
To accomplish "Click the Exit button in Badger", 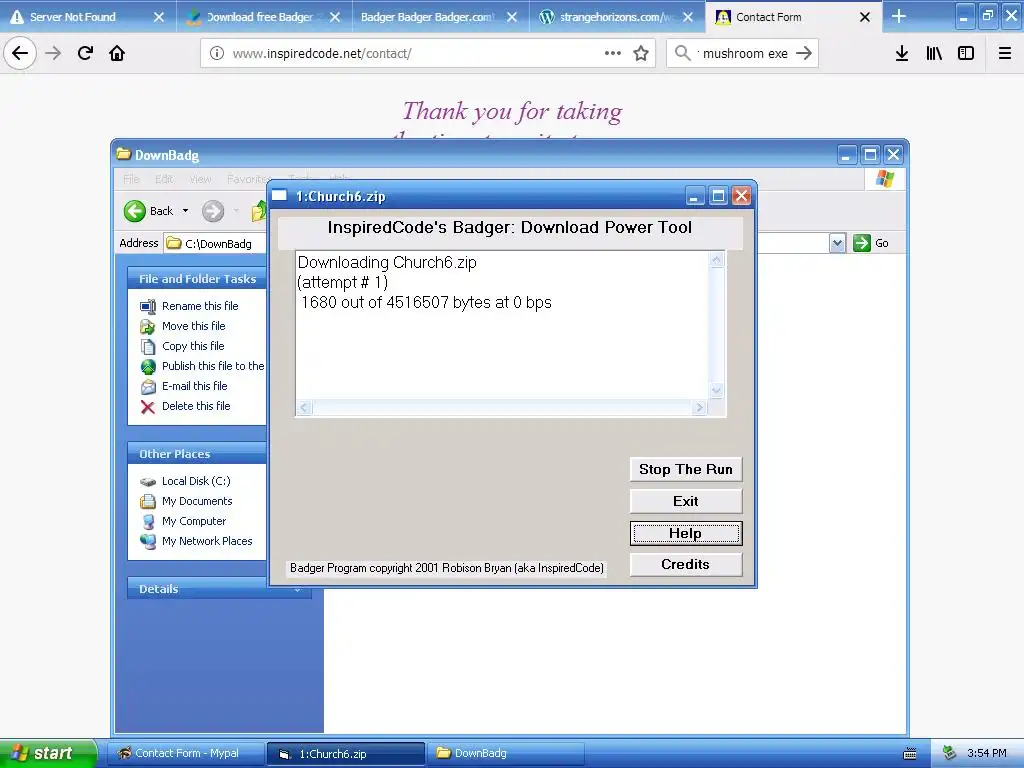I will (686, 502).
